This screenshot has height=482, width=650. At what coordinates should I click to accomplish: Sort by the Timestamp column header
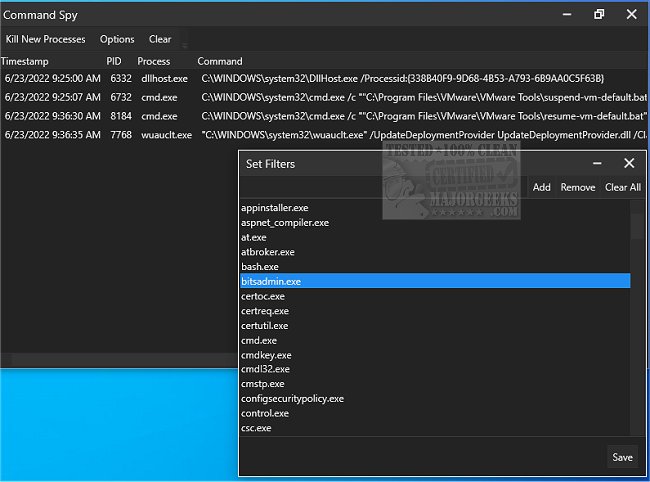tap(25, 61)
